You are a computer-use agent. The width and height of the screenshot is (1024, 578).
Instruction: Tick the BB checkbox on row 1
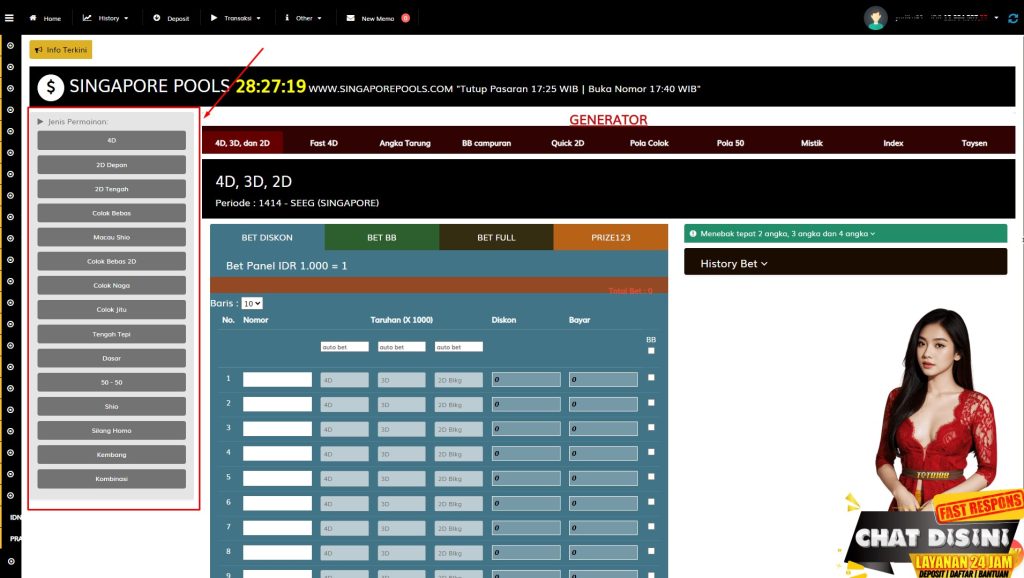(651, 377)
